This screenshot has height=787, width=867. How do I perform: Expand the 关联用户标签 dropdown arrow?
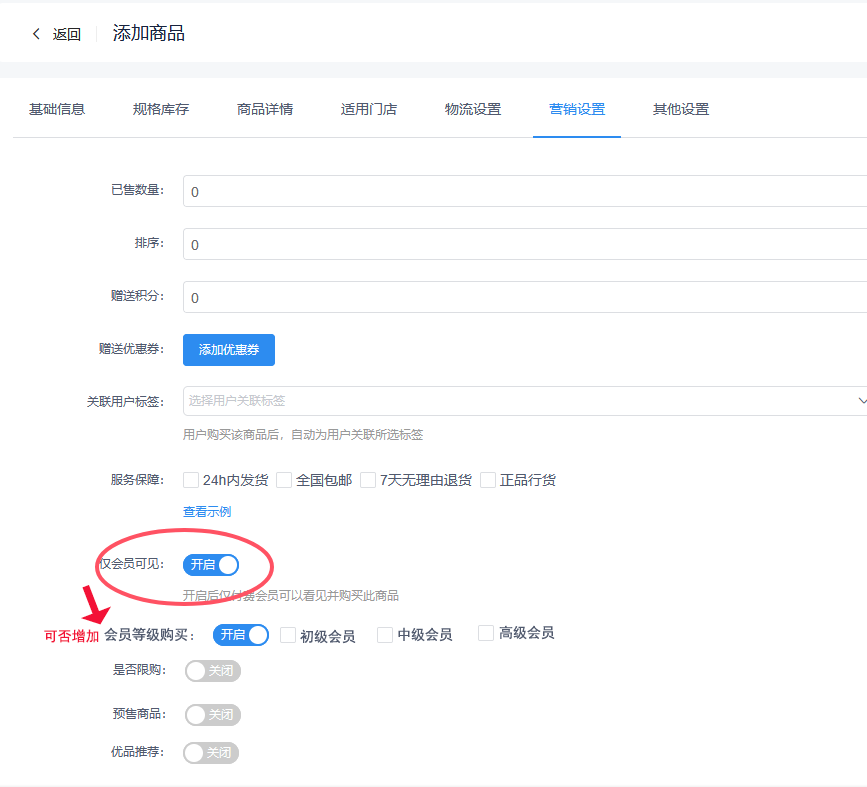point(861,401)
